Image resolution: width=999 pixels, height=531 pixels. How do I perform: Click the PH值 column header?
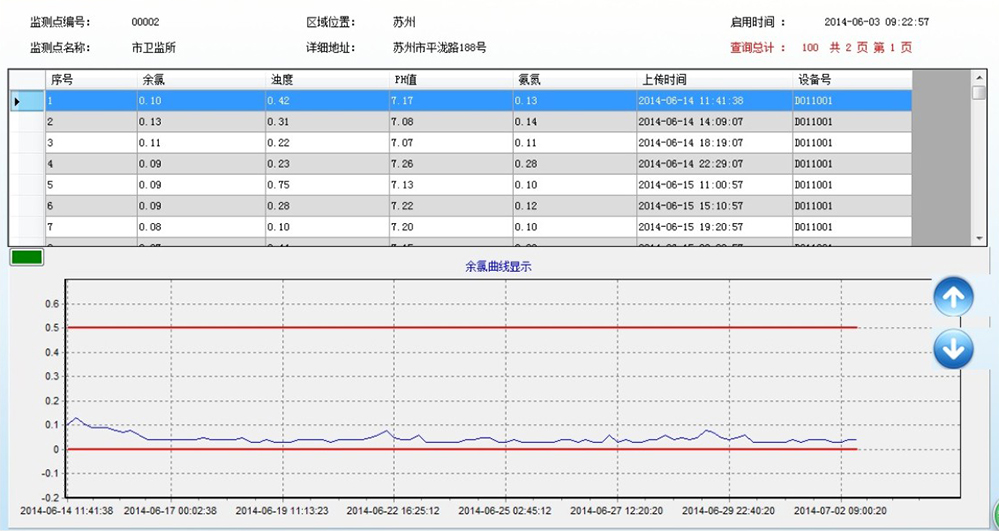pyautogui.click(x=450, y=80)
